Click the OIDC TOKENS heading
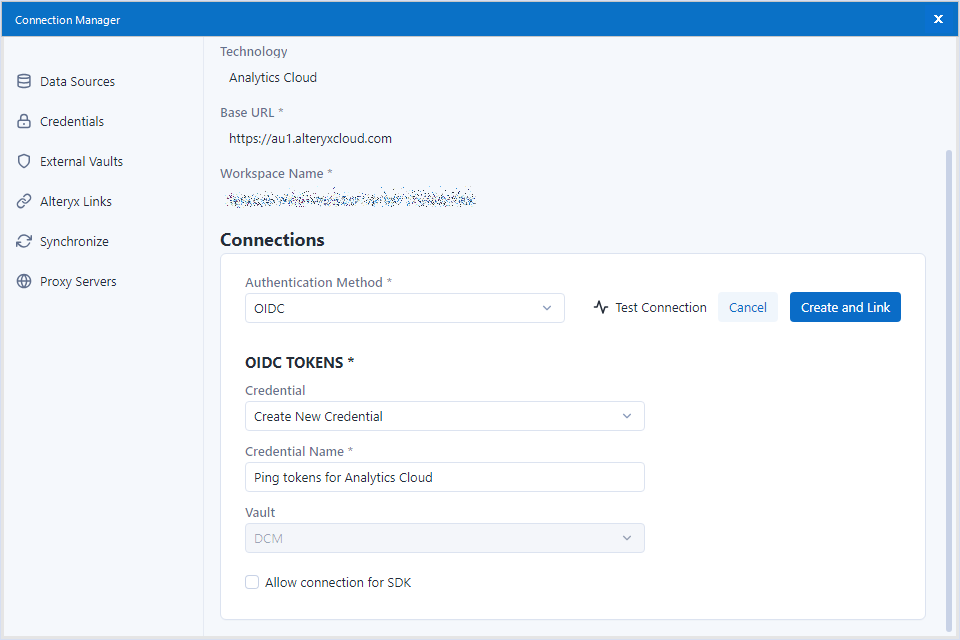This screenshot has height=640, width=960. (x=299, y=363)
